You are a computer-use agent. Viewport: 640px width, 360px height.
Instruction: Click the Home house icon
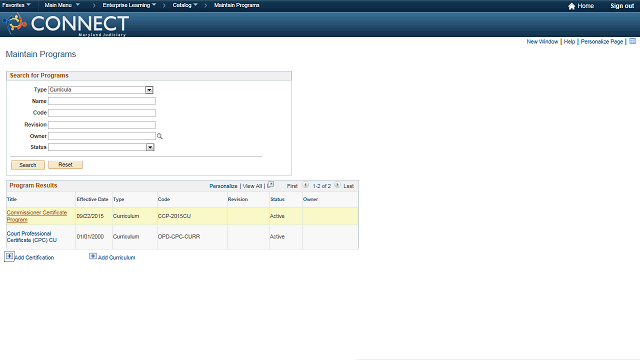click(571, 6)
